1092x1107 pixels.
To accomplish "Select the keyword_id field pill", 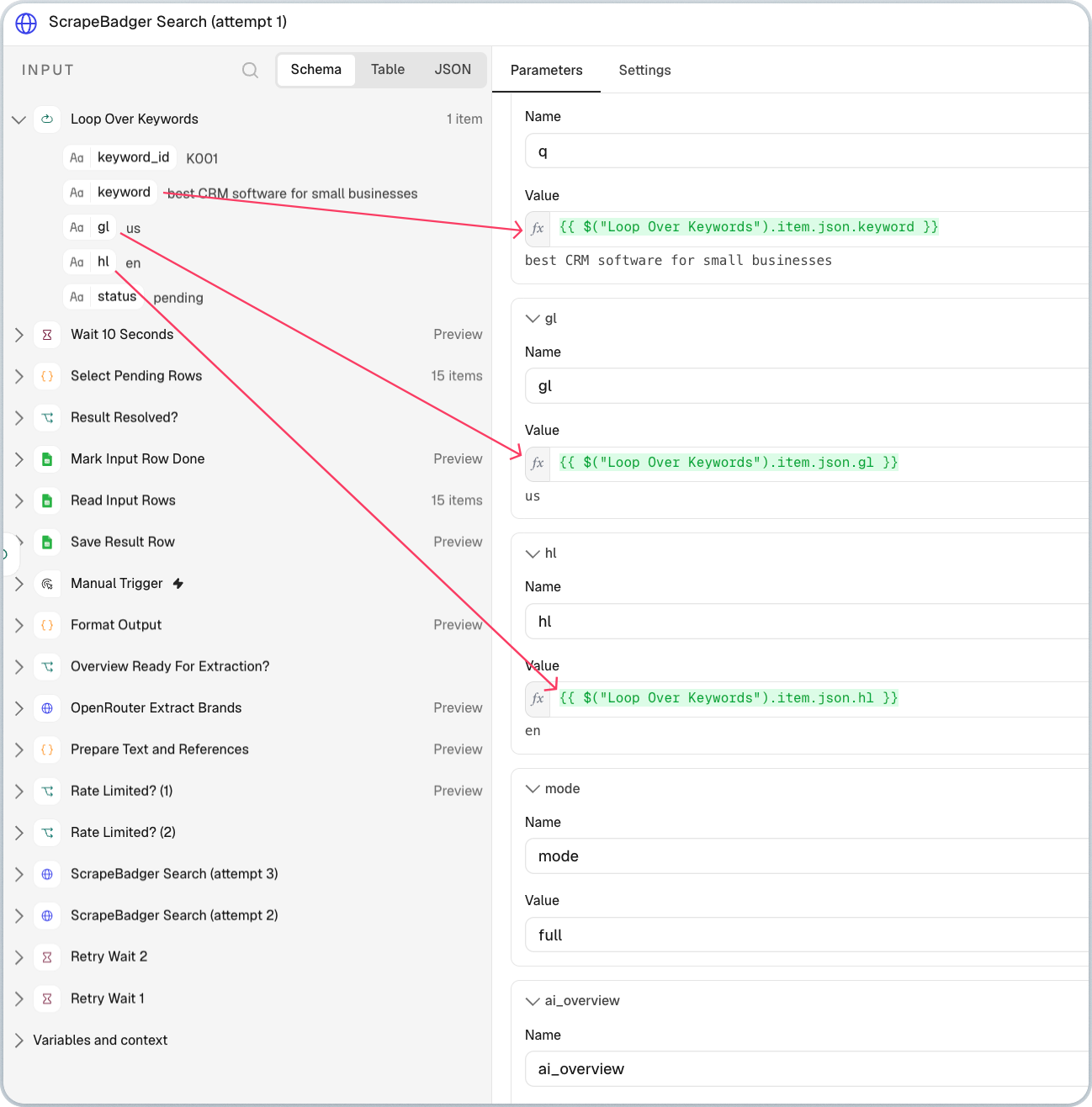I will pyautogui.click(x=120, y=157).
